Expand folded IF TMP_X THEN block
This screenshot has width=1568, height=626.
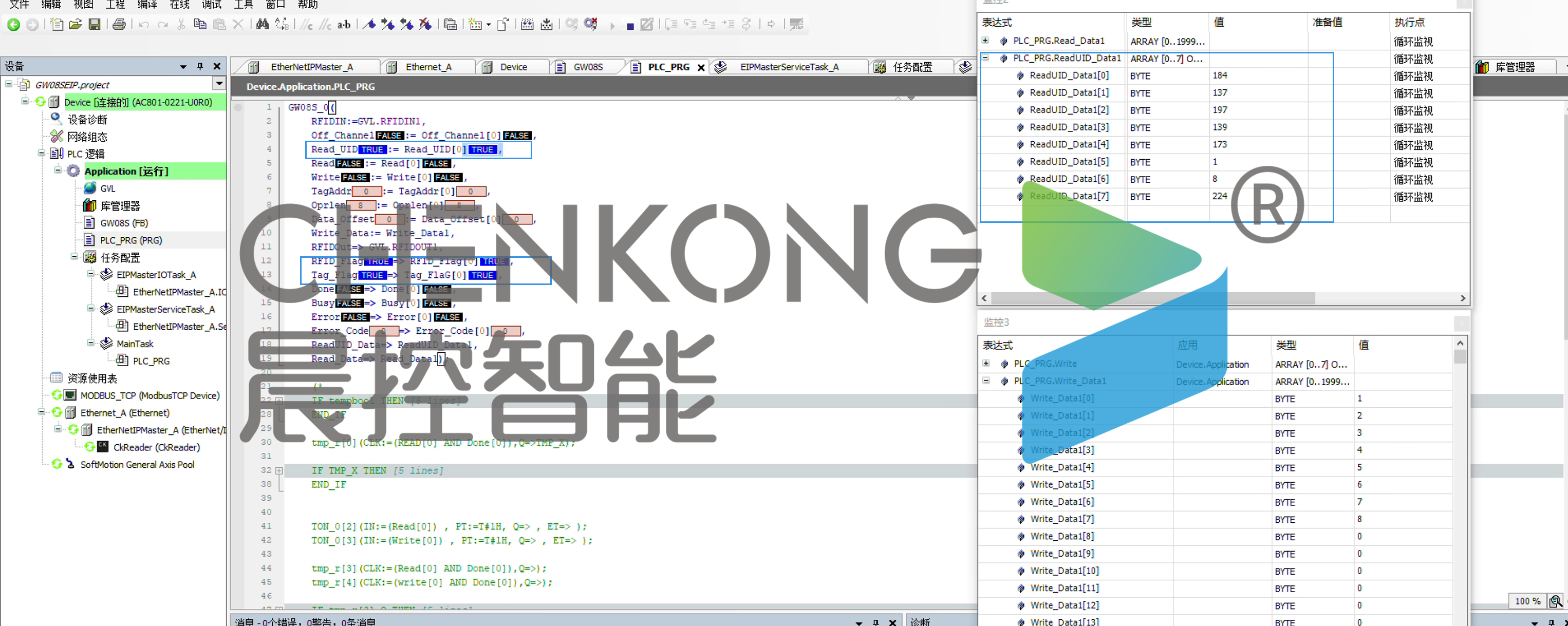click(x=279, y=470)
